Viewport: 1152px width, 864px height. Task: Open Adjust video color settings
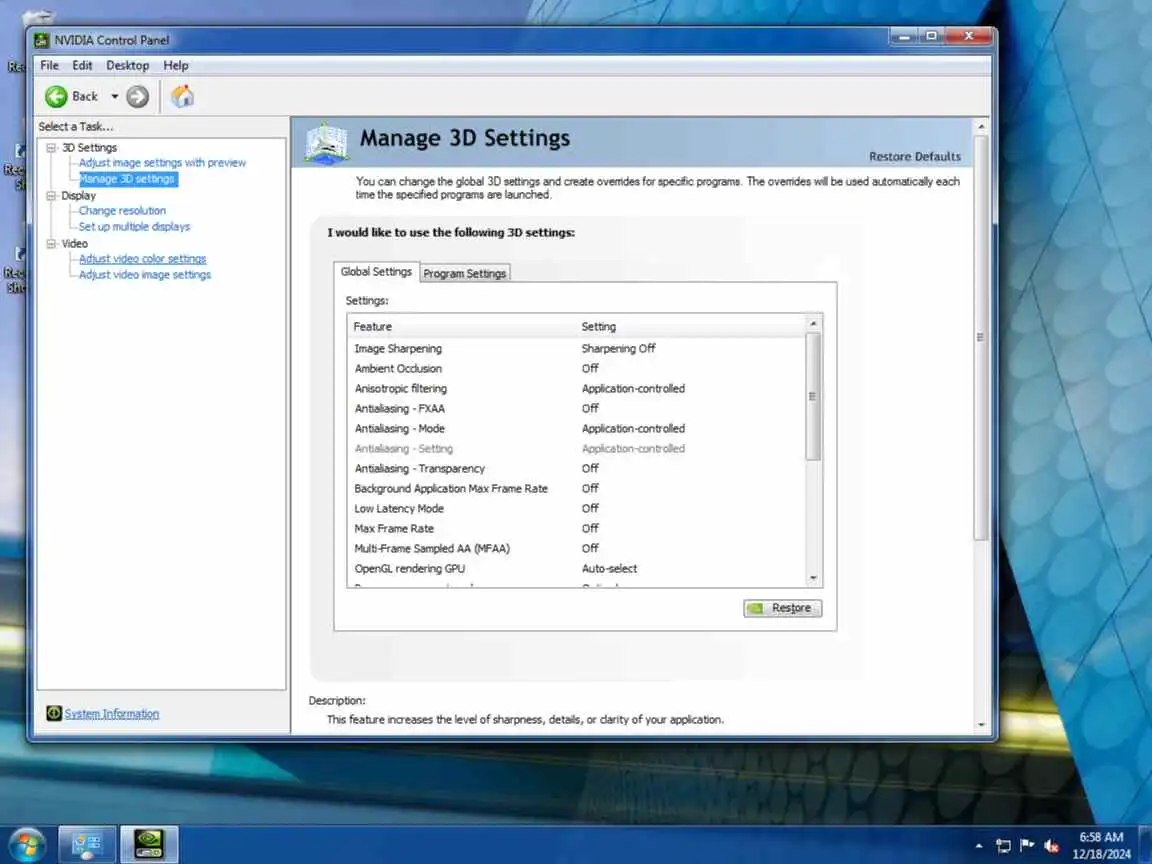pos(143,259)
